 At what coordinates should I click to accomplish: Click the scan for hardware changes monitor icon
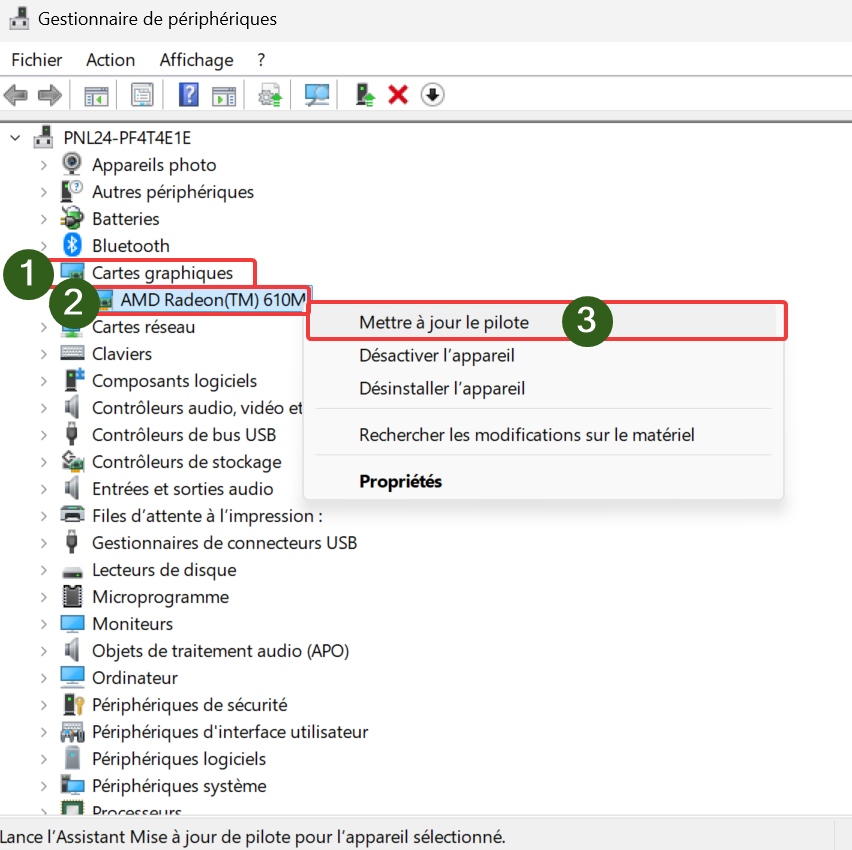pyautogui.click(x=317, y=95)
